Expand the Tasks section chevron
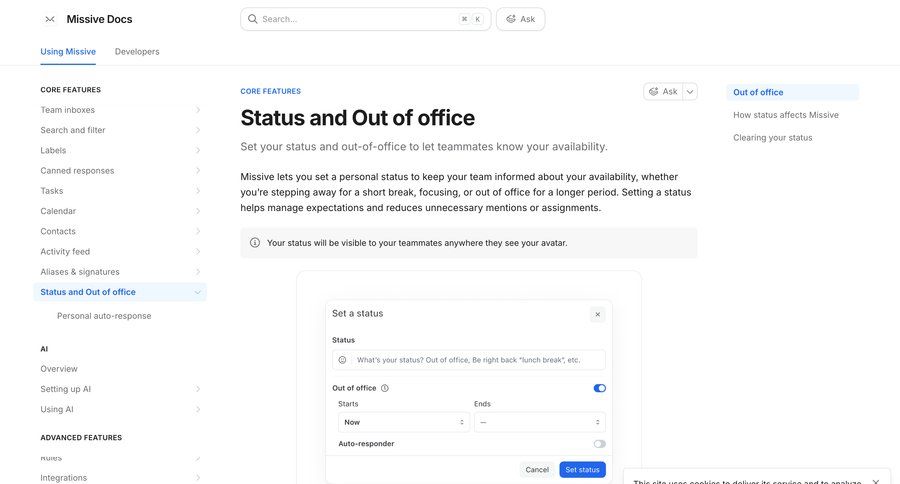The image size is (900, 484). (x=197, y=191)
